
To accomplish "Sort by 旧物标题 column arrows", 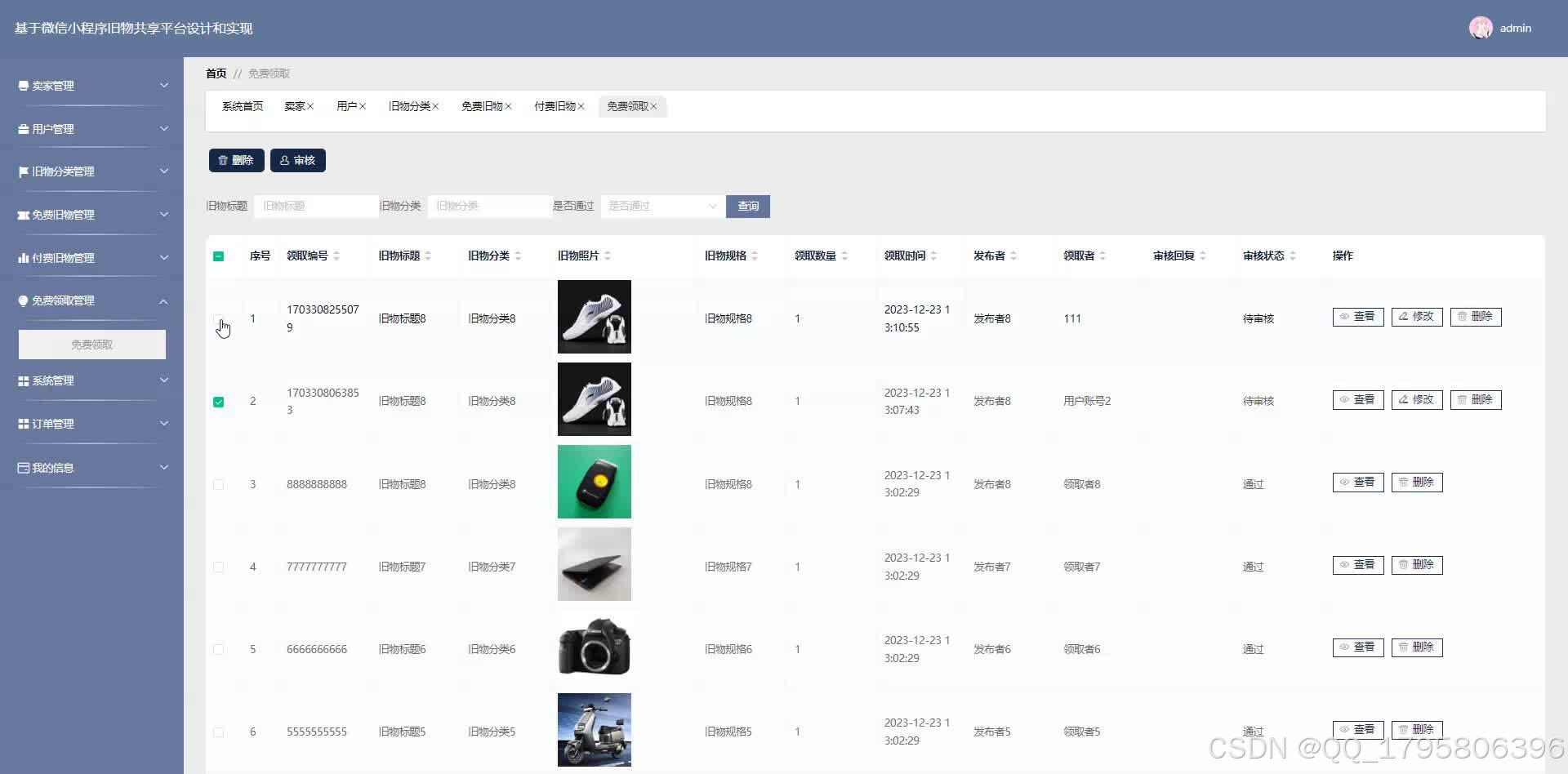I will click(x=428, y=256).
